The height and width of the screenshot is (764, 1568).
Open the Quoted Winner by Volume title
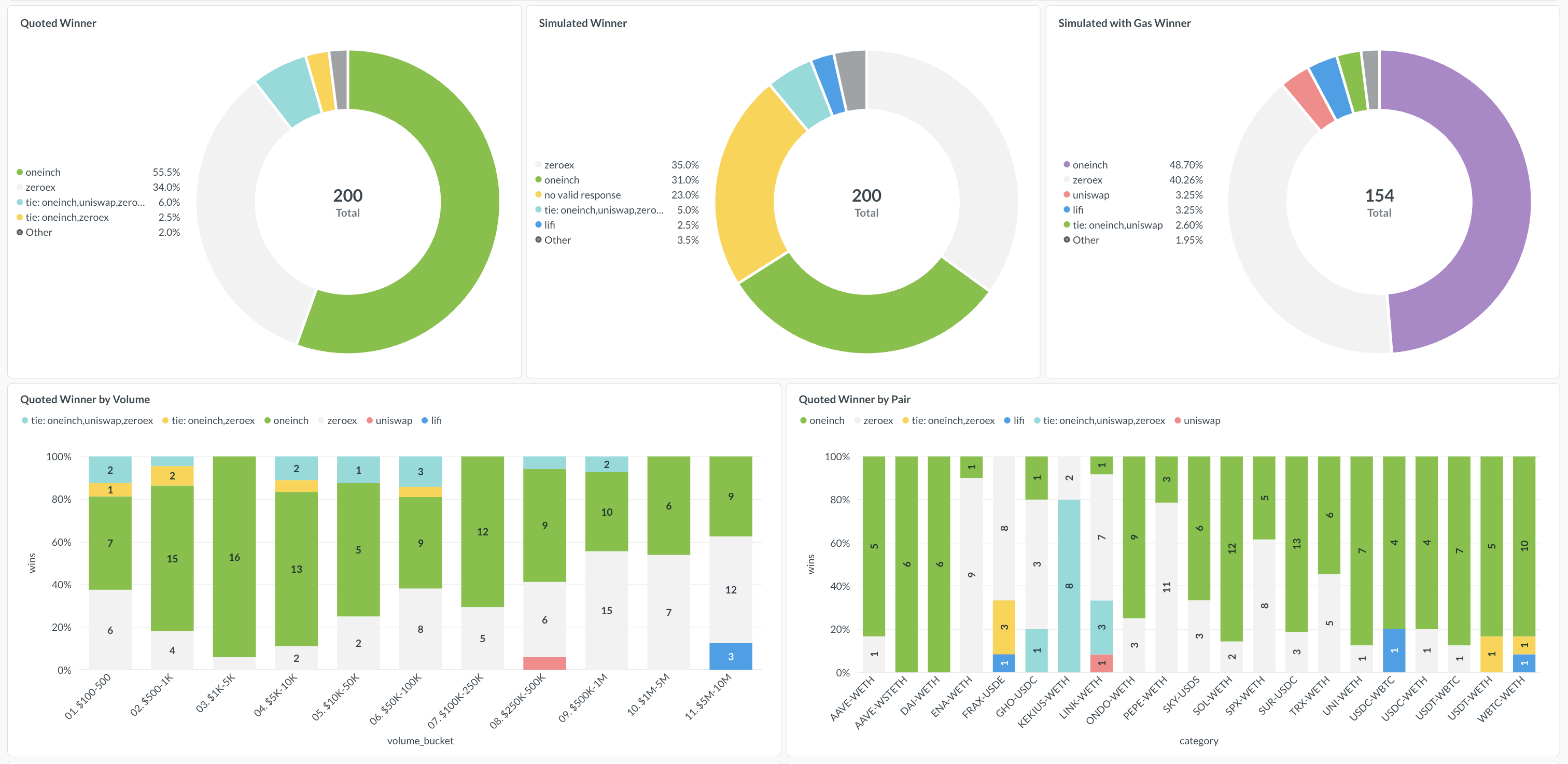tap(85, 400)
